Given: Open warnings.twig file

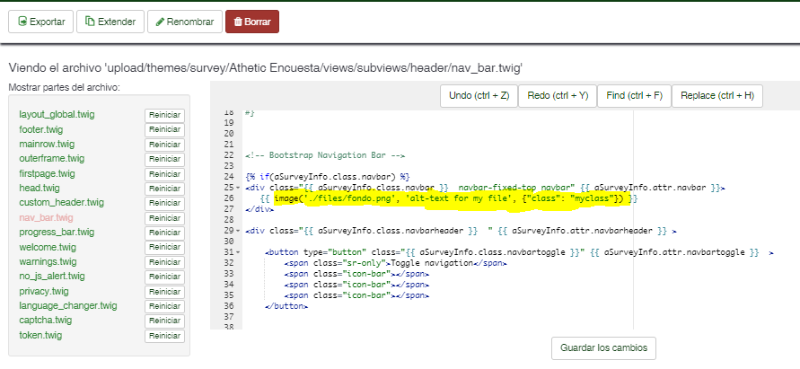Looking at the screenshot, I should 47,262.
